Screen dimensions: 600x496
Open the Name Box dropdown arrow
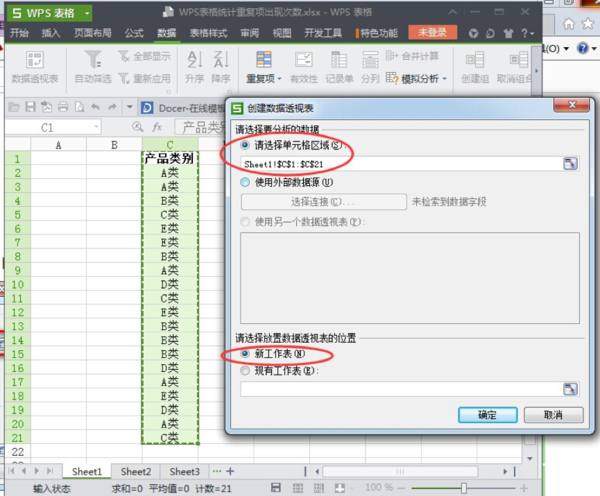tap(96, 127)
